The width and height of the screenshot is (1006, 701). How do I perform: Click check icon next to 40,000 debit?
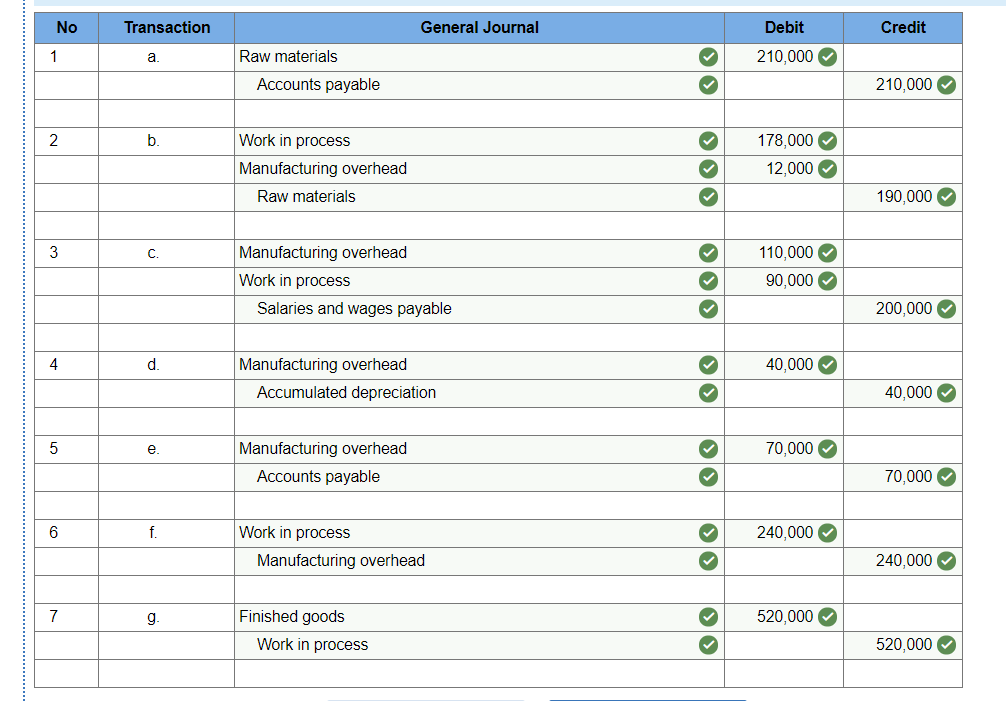[x=828, y=365]
